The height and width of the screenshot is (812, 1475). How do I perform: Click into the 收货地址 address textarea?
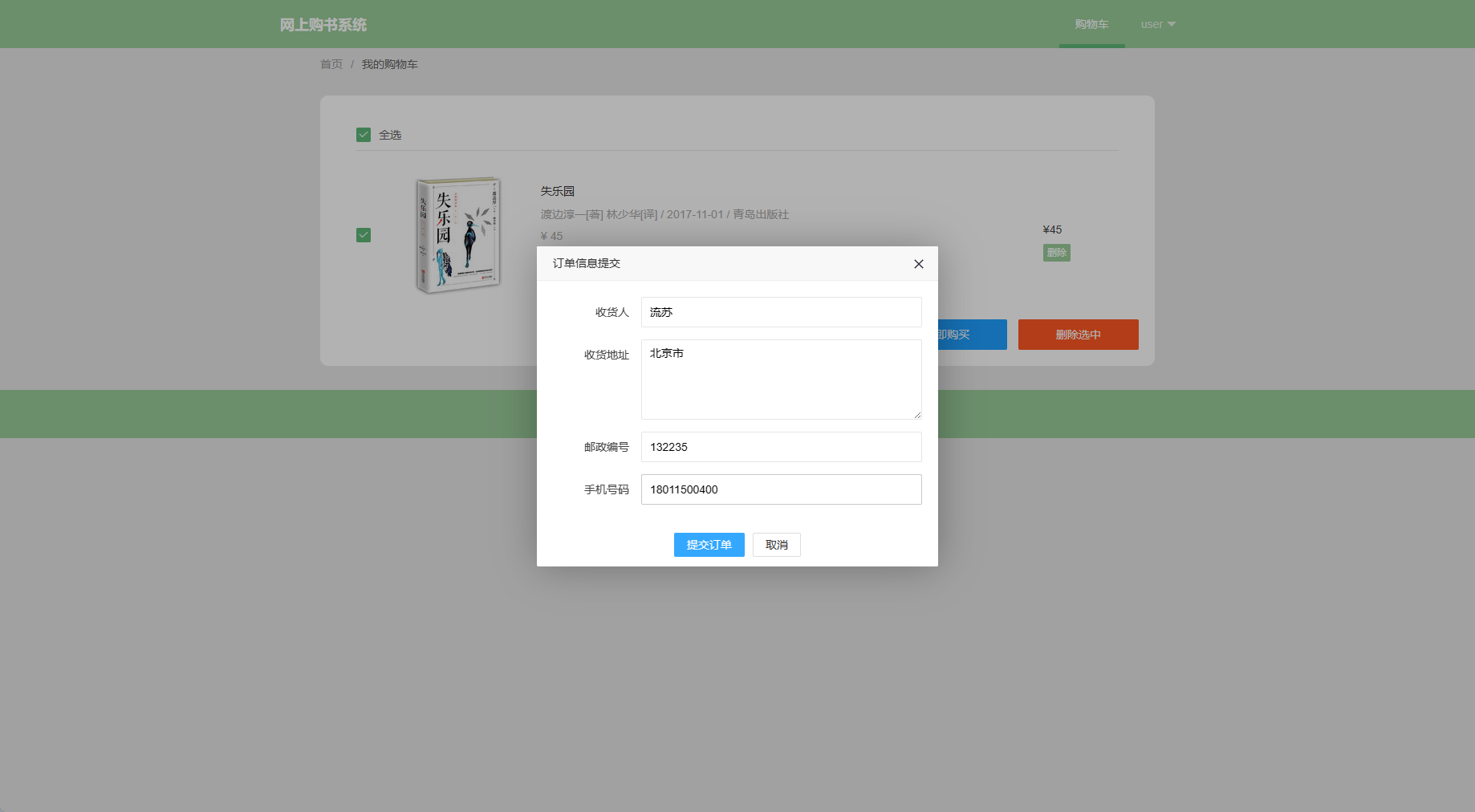click(780, 379)
